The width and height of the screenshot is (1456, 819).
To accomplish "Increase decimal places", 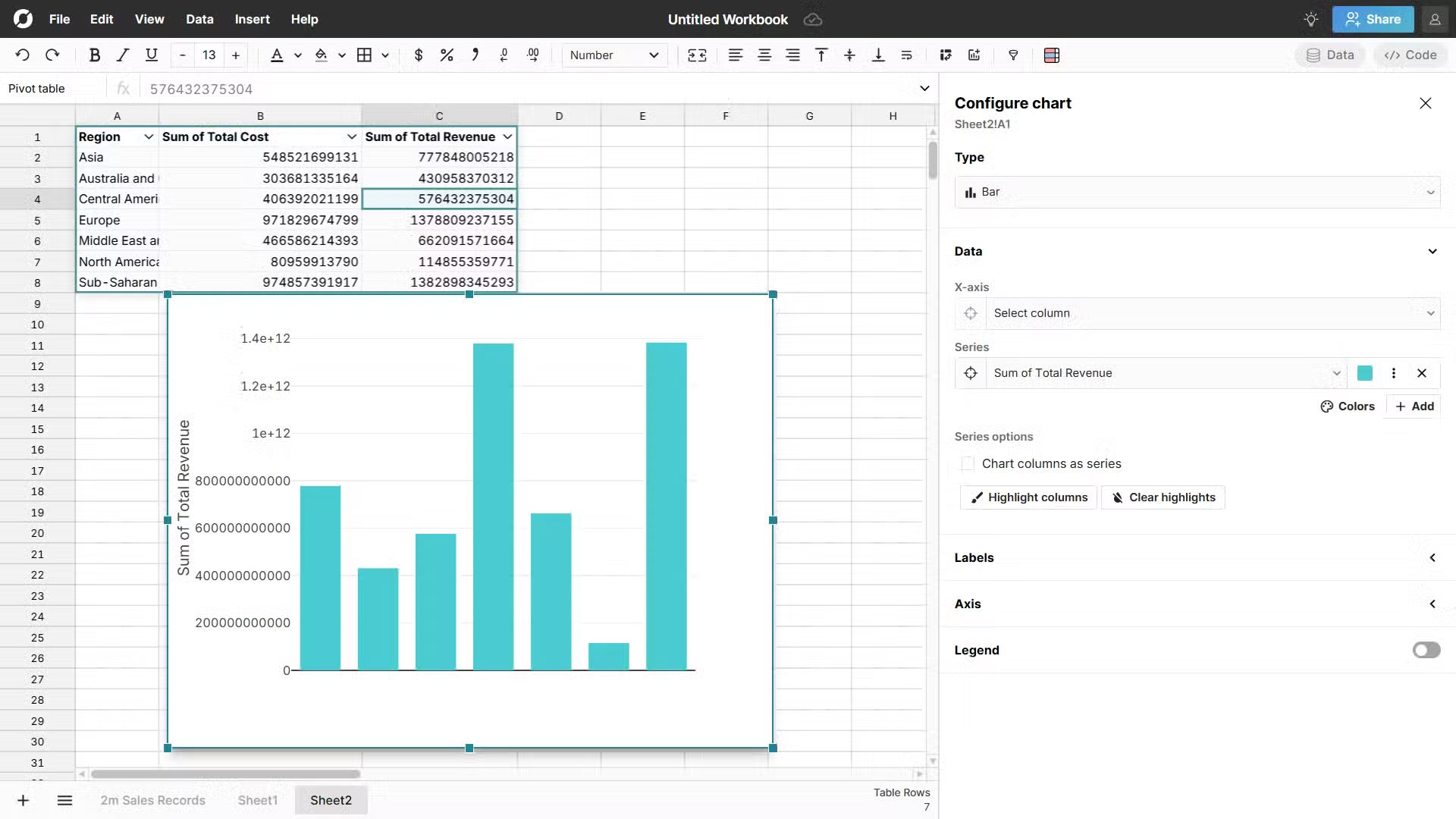I will (x=532, y=55).
